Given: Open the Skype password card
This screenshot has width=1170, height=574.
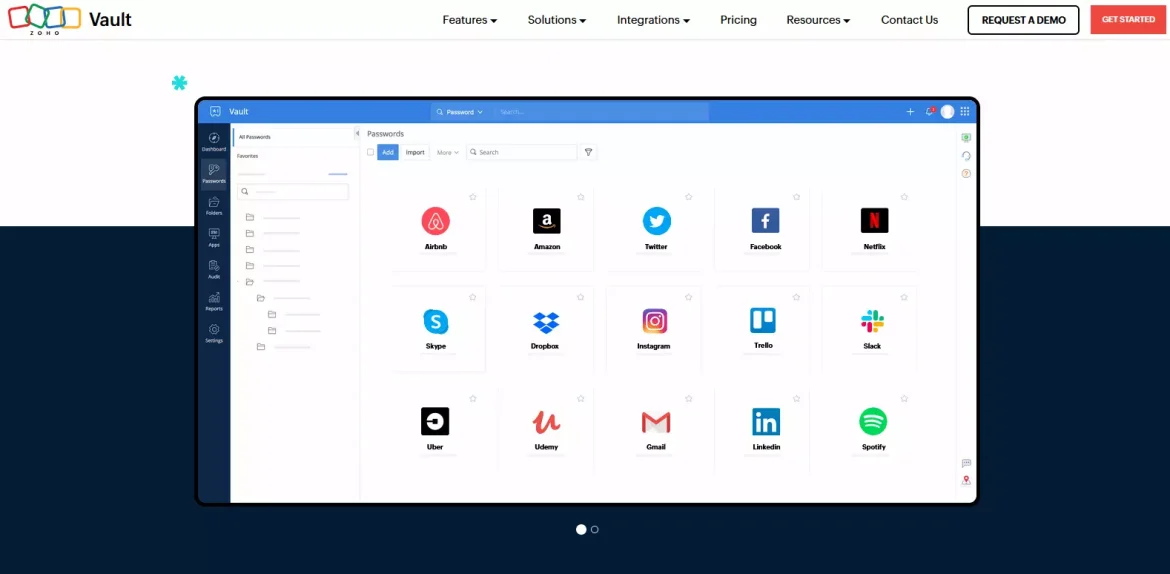Looking at the screenshot, I should [439, 329].
